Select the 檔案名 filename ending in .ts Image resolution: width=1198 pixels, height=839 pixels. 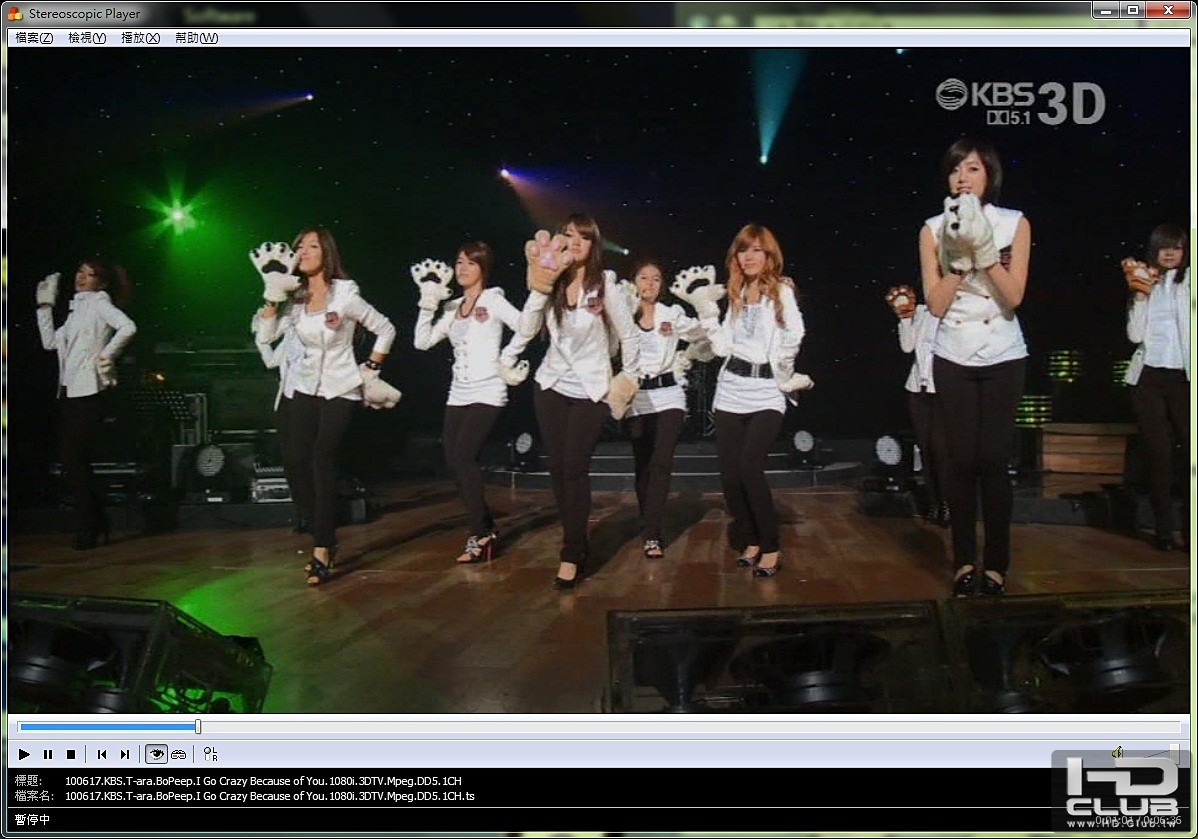pos(270,796)
